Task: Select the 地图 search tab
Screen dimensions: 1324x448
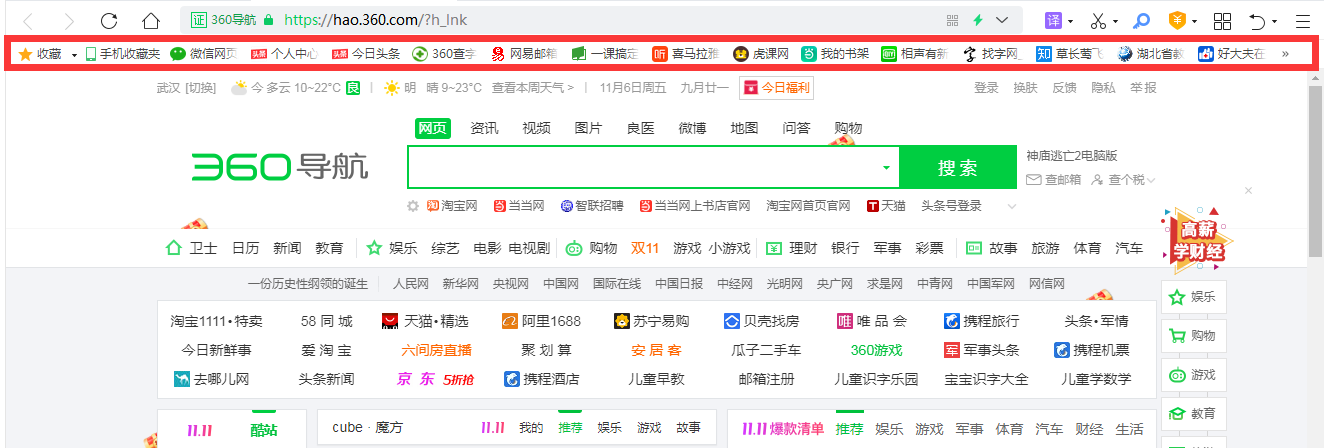Action: coord(744,128)
